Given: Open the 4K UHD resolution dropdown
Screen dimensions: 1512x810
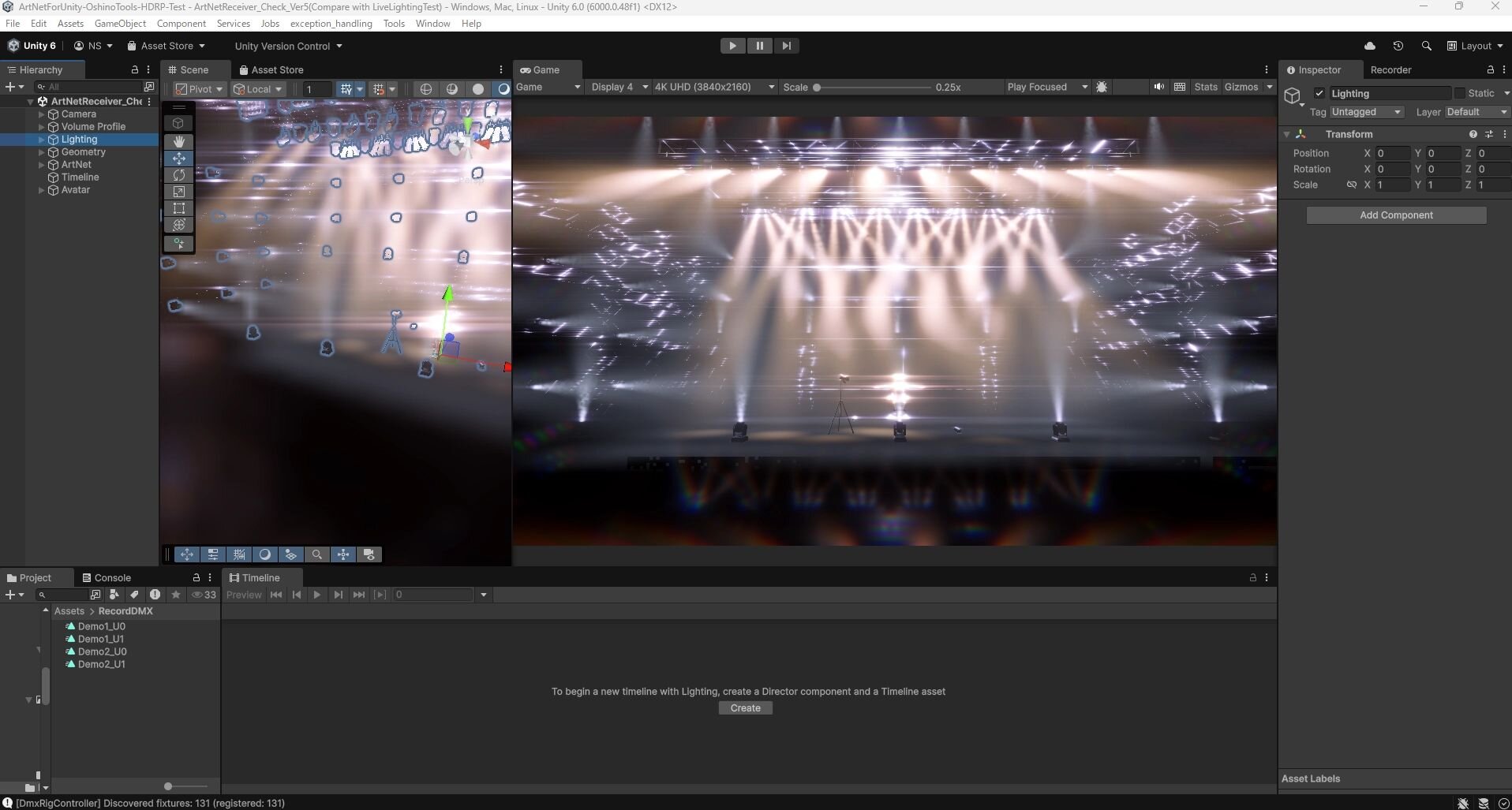Looking at the screenshot, I should [x=714, y=87].
